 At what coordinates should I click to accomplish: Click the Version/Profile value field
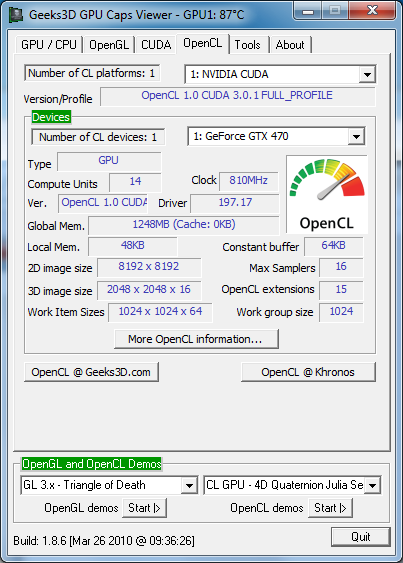point(237,96)
